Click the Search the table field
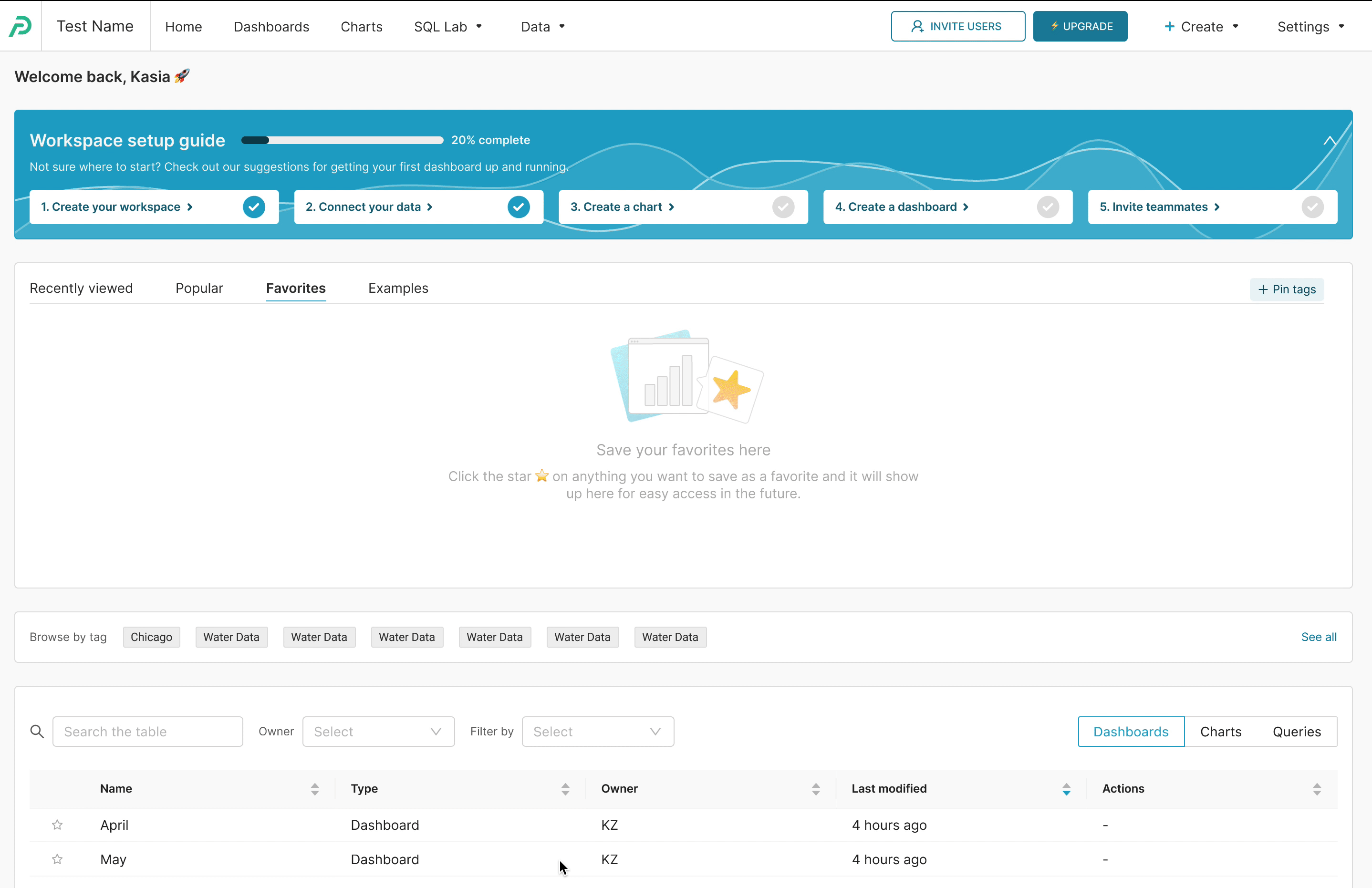 click(x=147, y=731)
